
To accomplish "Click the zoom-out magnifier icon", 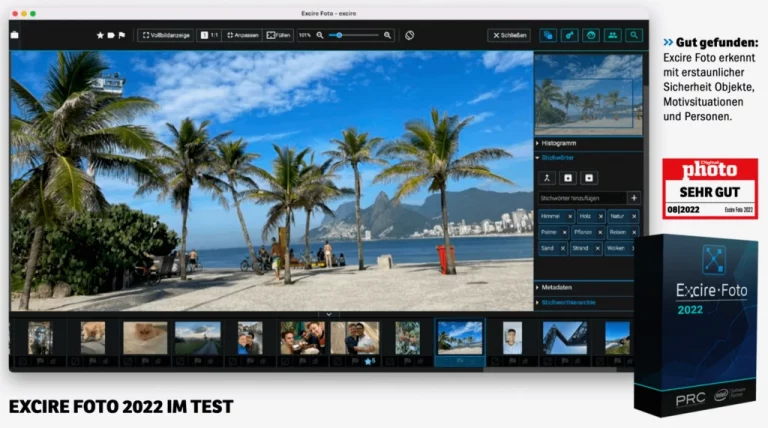I will click(x=320, y=35).
